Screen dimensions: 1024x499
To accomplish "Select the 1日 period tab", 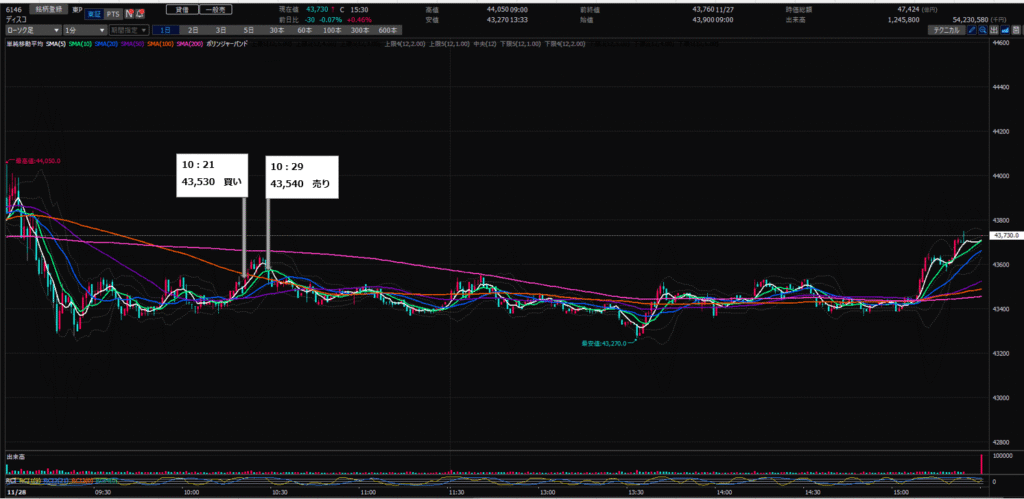I will pos(164,31).
